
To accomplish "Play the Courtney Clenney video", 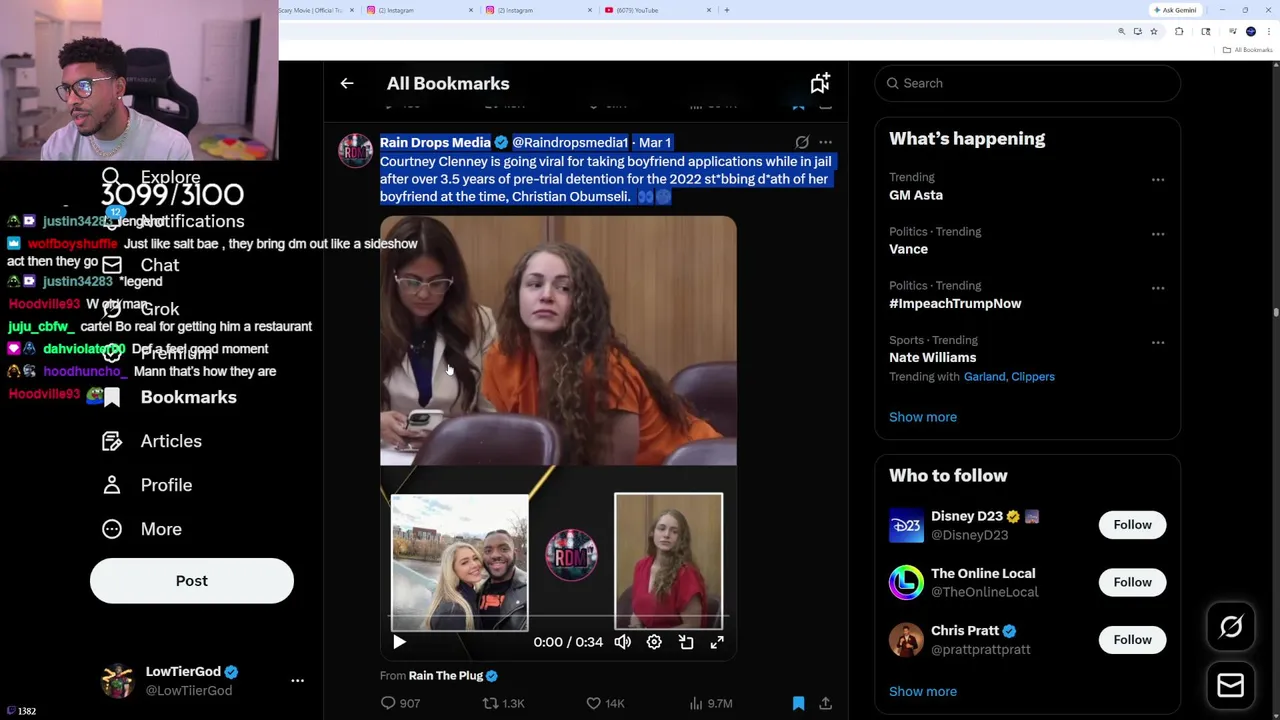I will (x=399, y=642).
